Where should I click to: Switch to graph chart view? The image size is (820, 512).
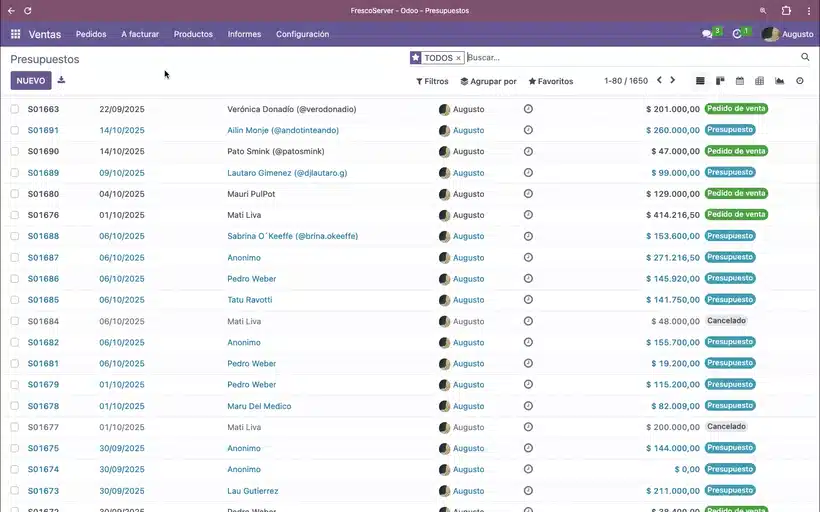point(780,81)
